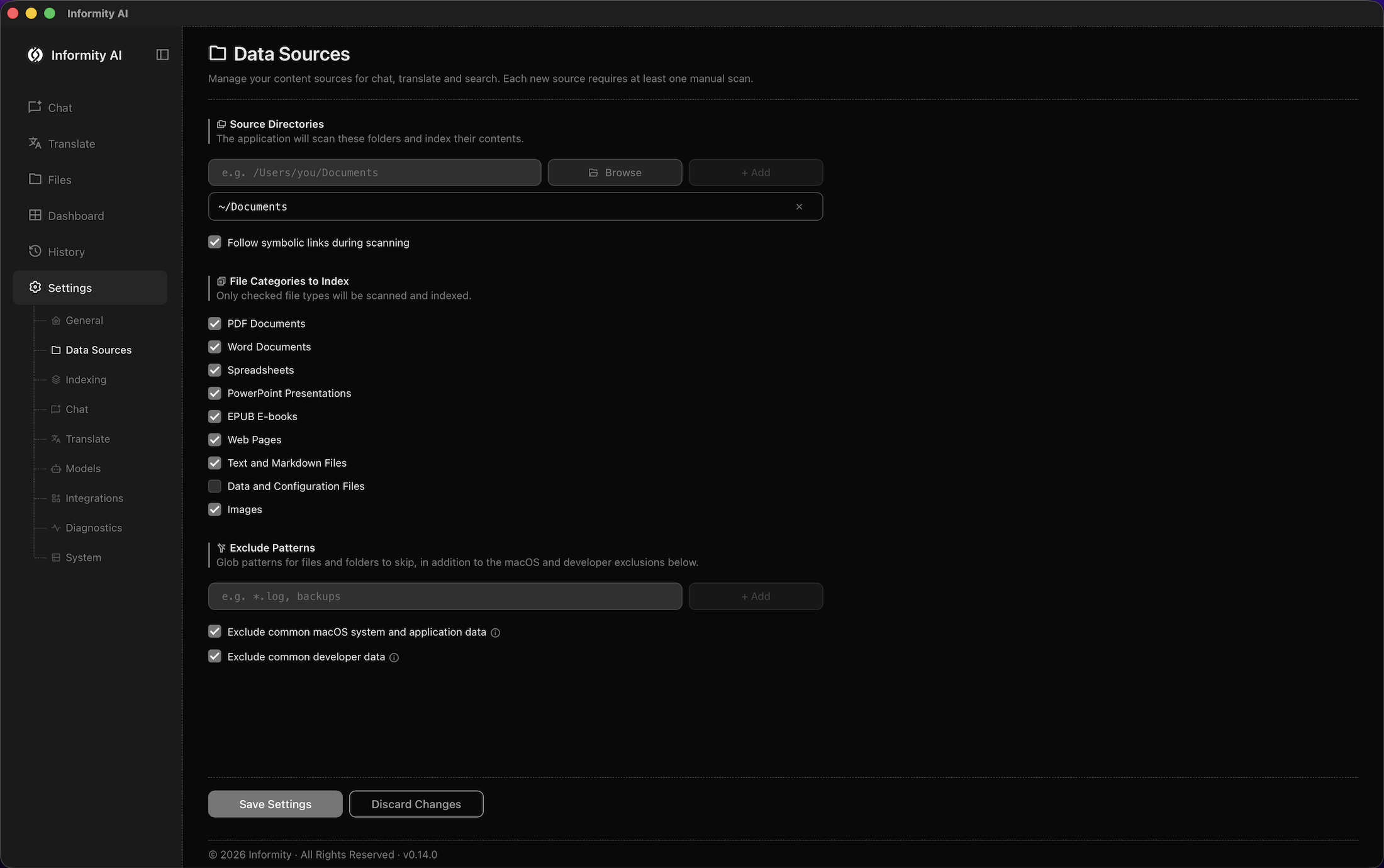Viewport: 1384px width, 868px height.
Task: Open General settings sub-item
Action: (x=77, y=320)
